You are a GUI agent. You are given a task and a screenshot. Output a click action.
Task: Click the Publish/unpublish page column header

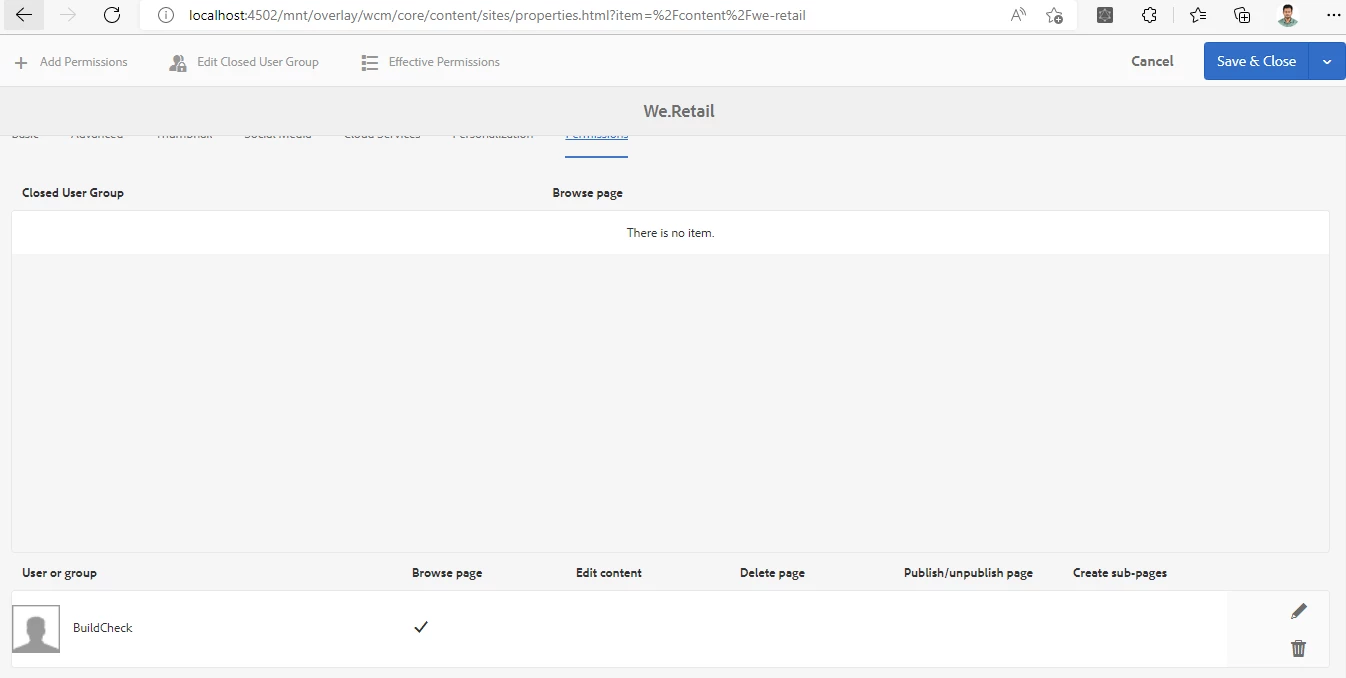click(x=968, y=573)
